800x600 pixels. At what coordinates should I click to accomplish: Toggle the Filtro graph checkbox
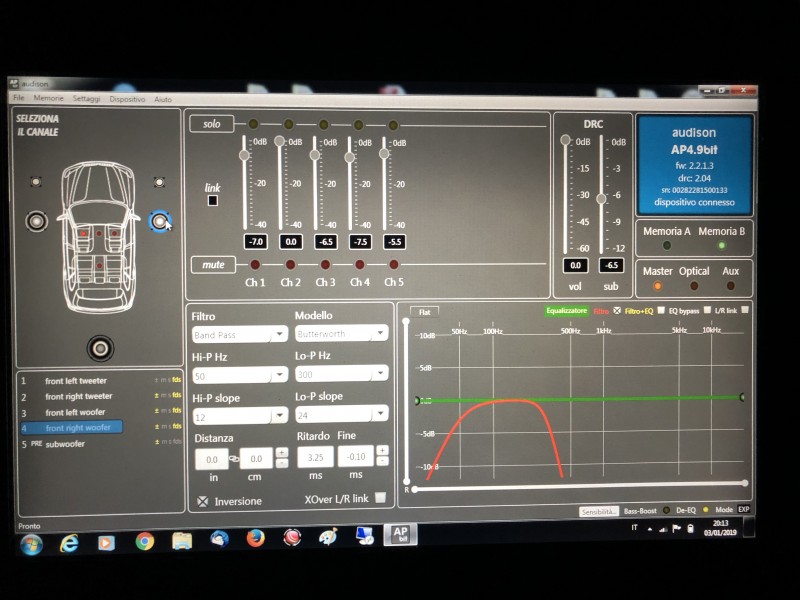click(x=617, y=310)
